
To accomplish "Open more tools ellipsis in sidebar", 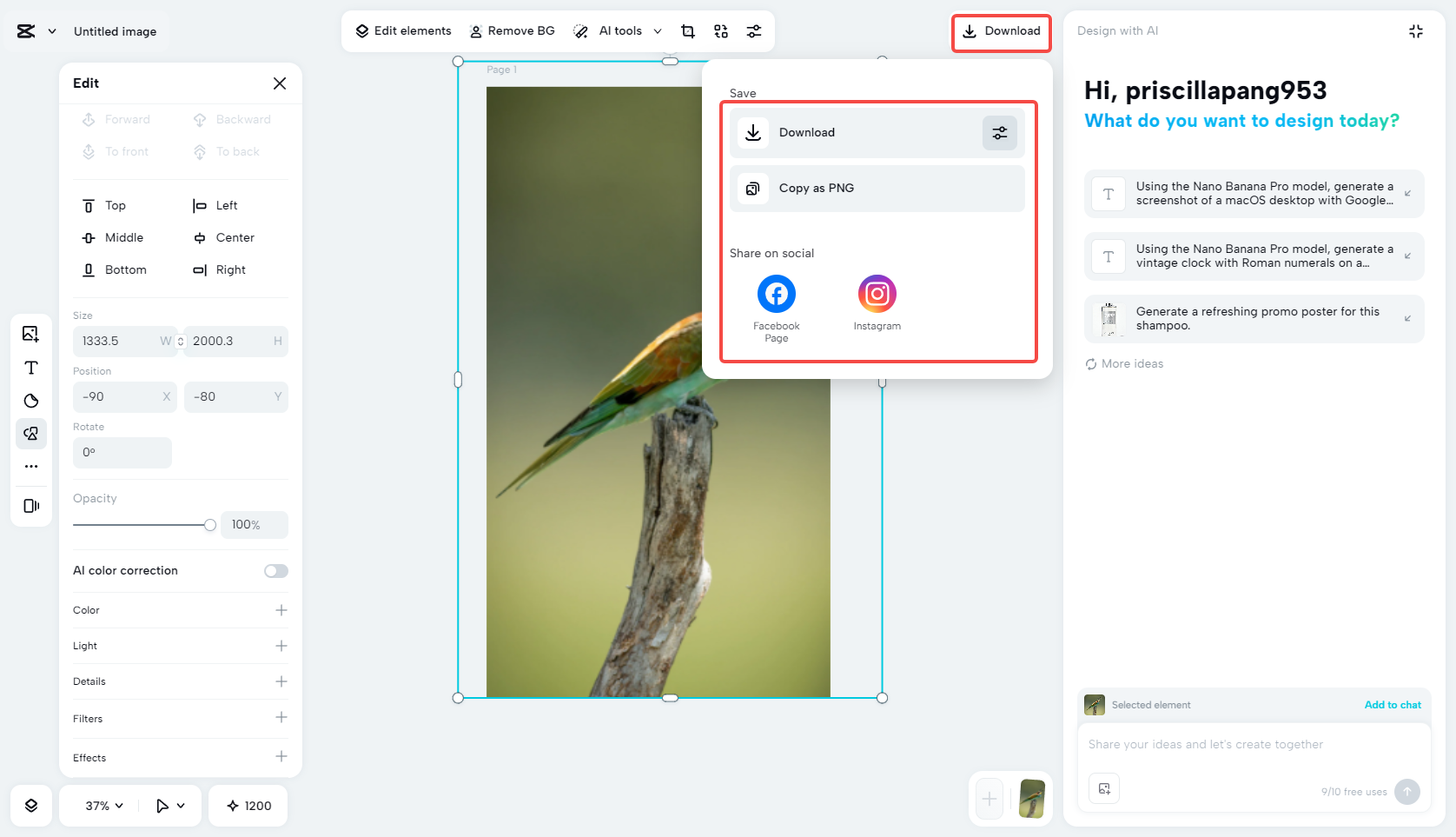I will (31, 467).
